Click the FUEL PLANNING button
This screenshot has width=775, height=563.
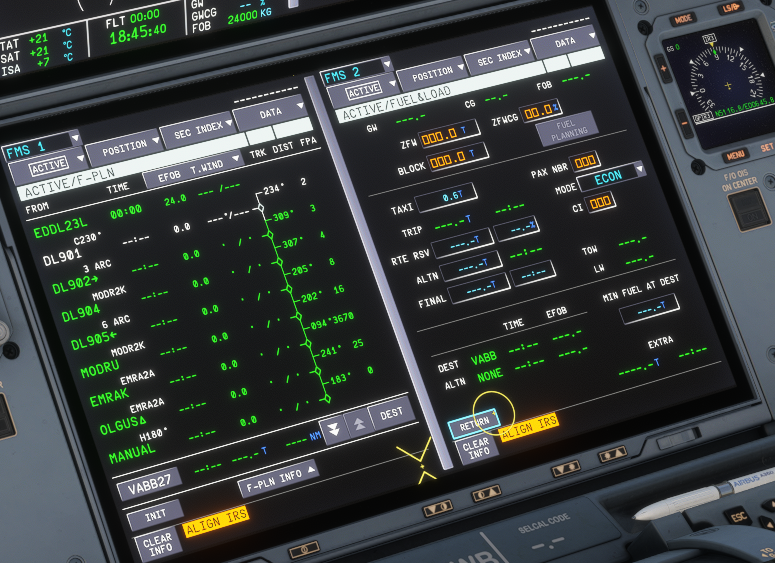[x=567, y=129]
